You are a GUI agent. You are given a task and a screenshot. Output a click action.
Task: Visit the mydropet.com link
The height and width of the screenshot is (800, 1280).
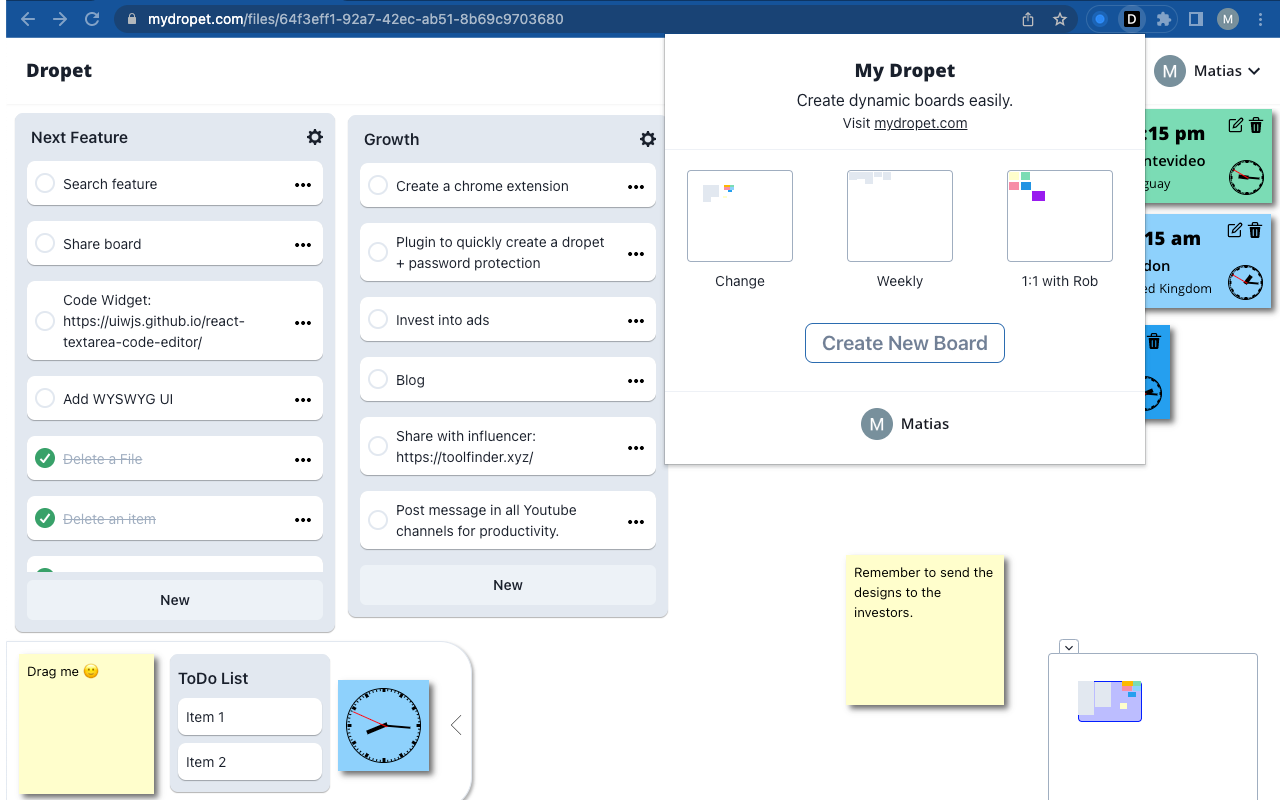point(920,124)
